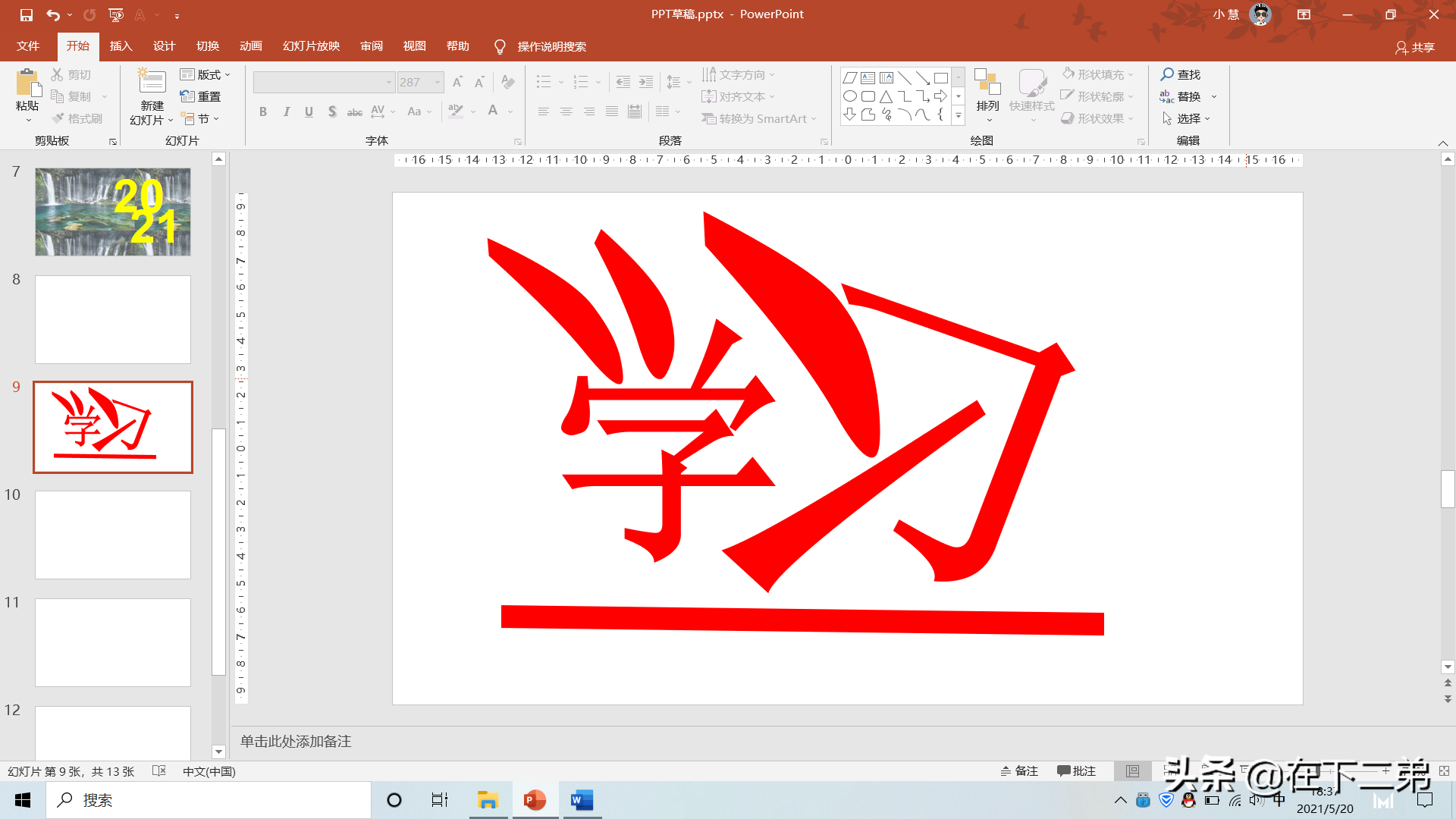1456x819 pixels.
Task: Undo the last action
Action: (x=53, y=14)
